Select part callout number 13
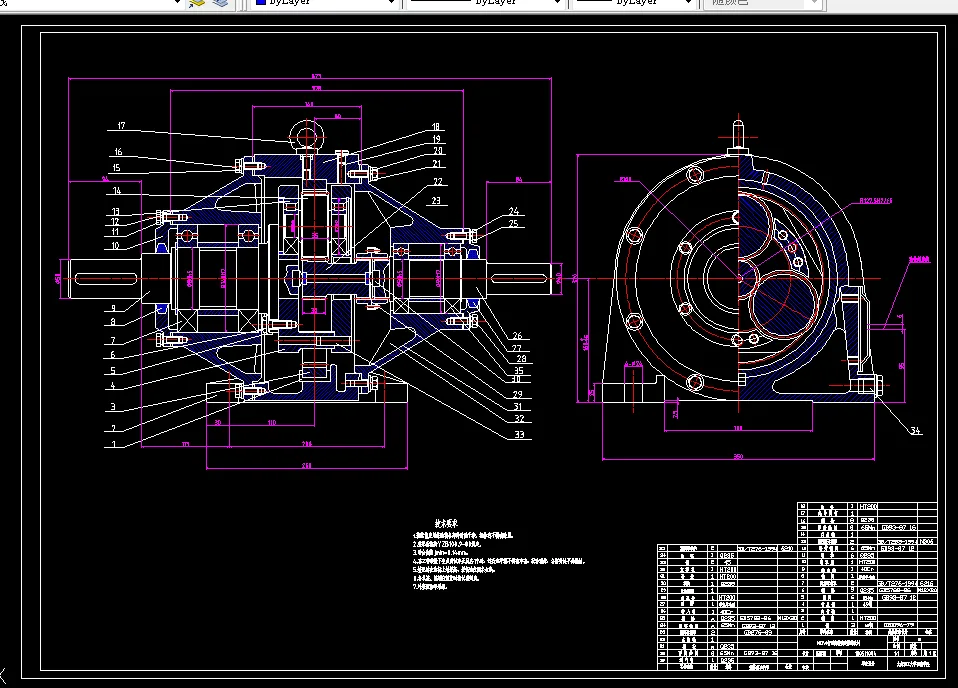This screenshot has height=688, width=958. pos(115,211)
